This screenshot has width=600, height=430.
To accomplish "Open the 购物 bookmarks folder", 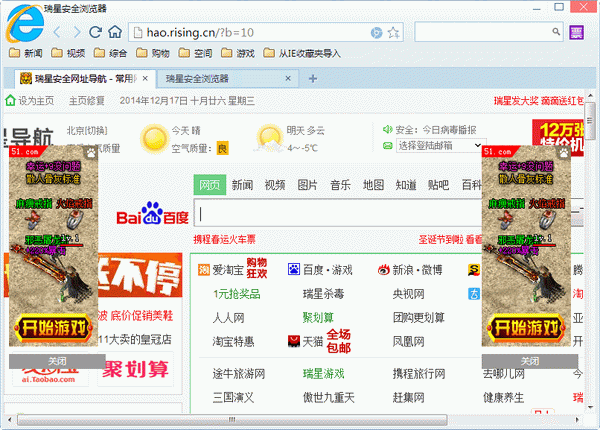I will 153,53.
